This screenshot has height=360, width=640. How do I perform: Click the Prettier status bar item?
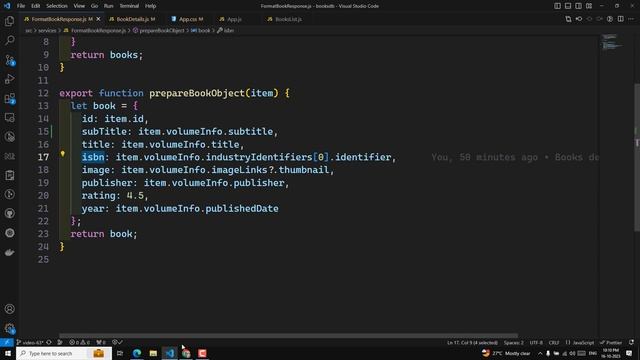point(611,342)
